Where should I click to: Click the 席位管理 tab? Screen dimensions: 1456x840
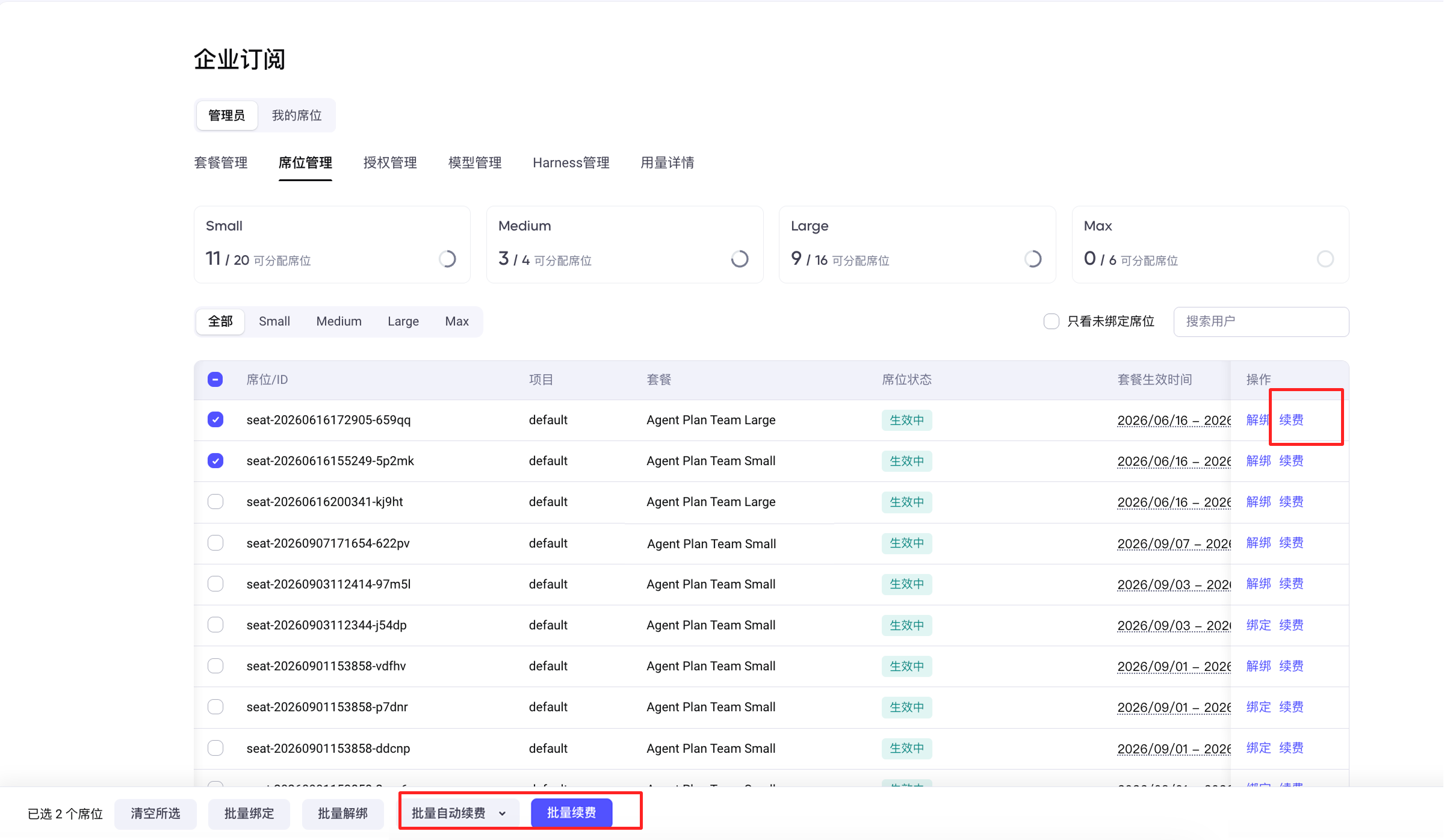coord(305,162)
